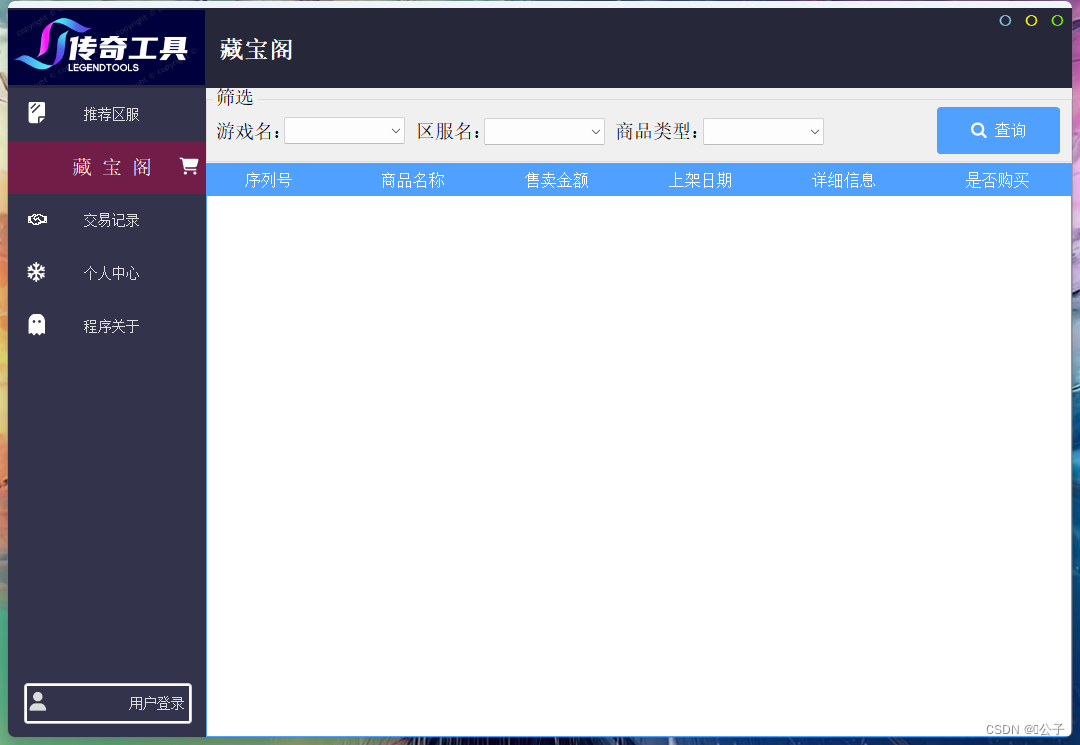The image size is (1080, 745).
Task: Click the 上架日期 column header
Action: pos(700,180)
